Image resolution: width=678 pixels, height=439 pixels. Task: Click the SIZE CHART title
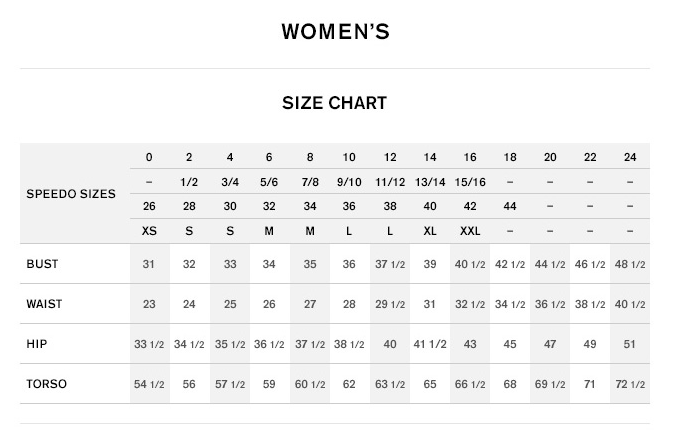[x=334, y=103]
